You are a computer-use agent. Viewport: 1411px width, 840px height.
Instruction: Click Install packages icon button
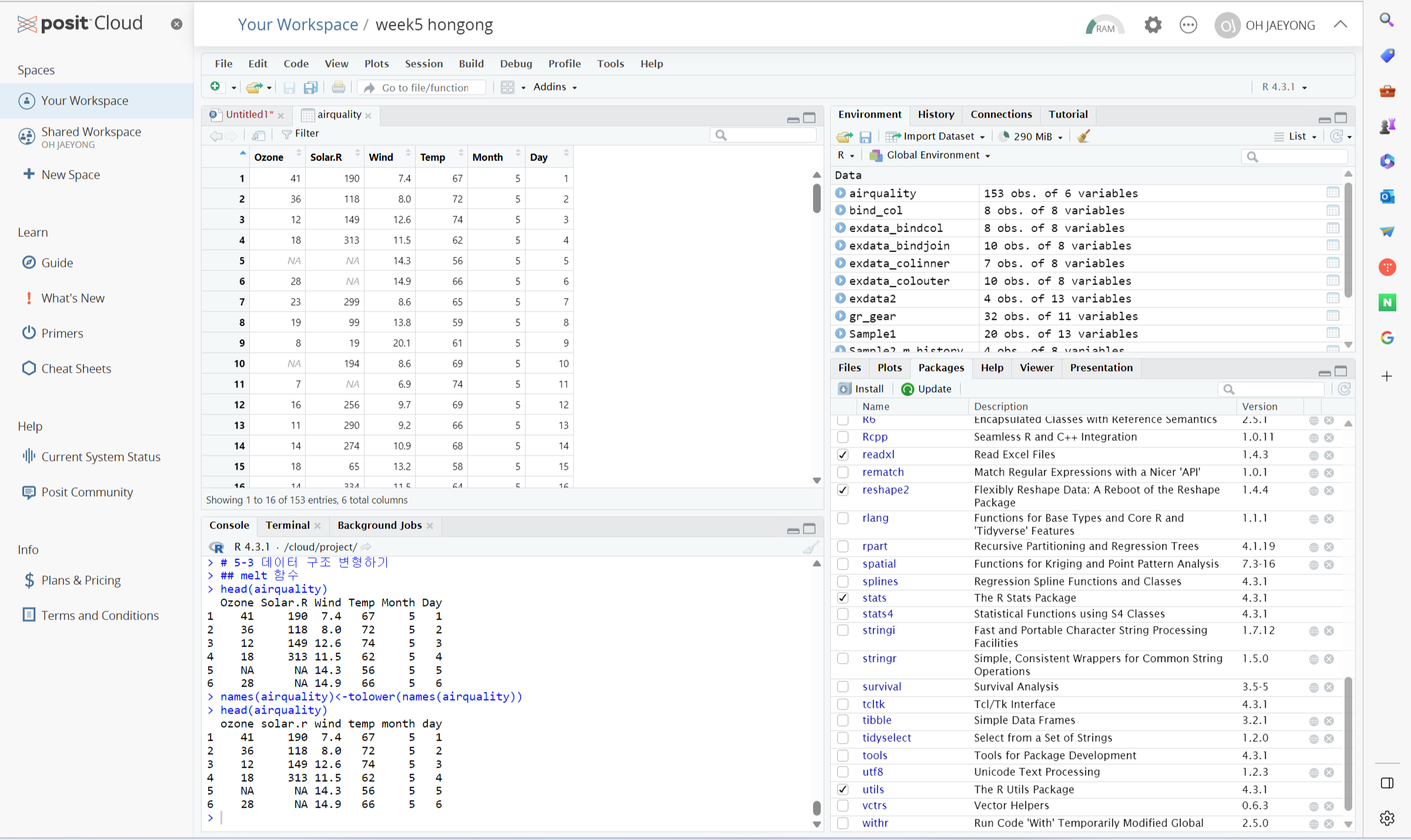pyautogui.click(x=861, y=389)
